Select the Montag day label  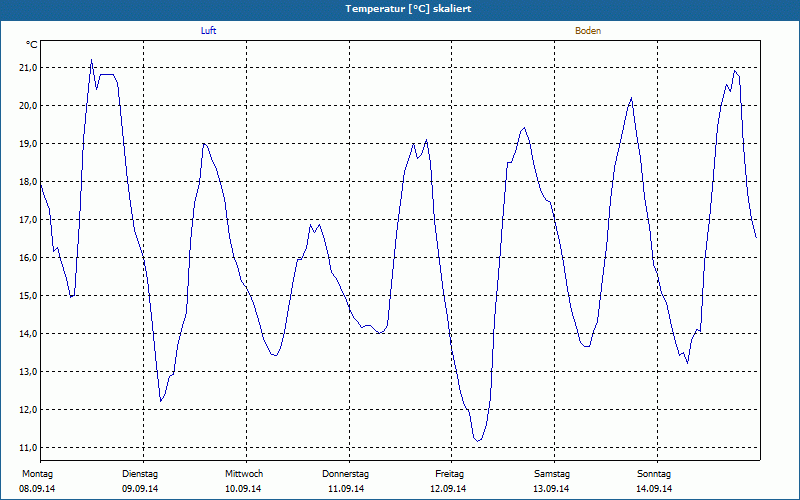pyautogui.click(x=37, y=474)
